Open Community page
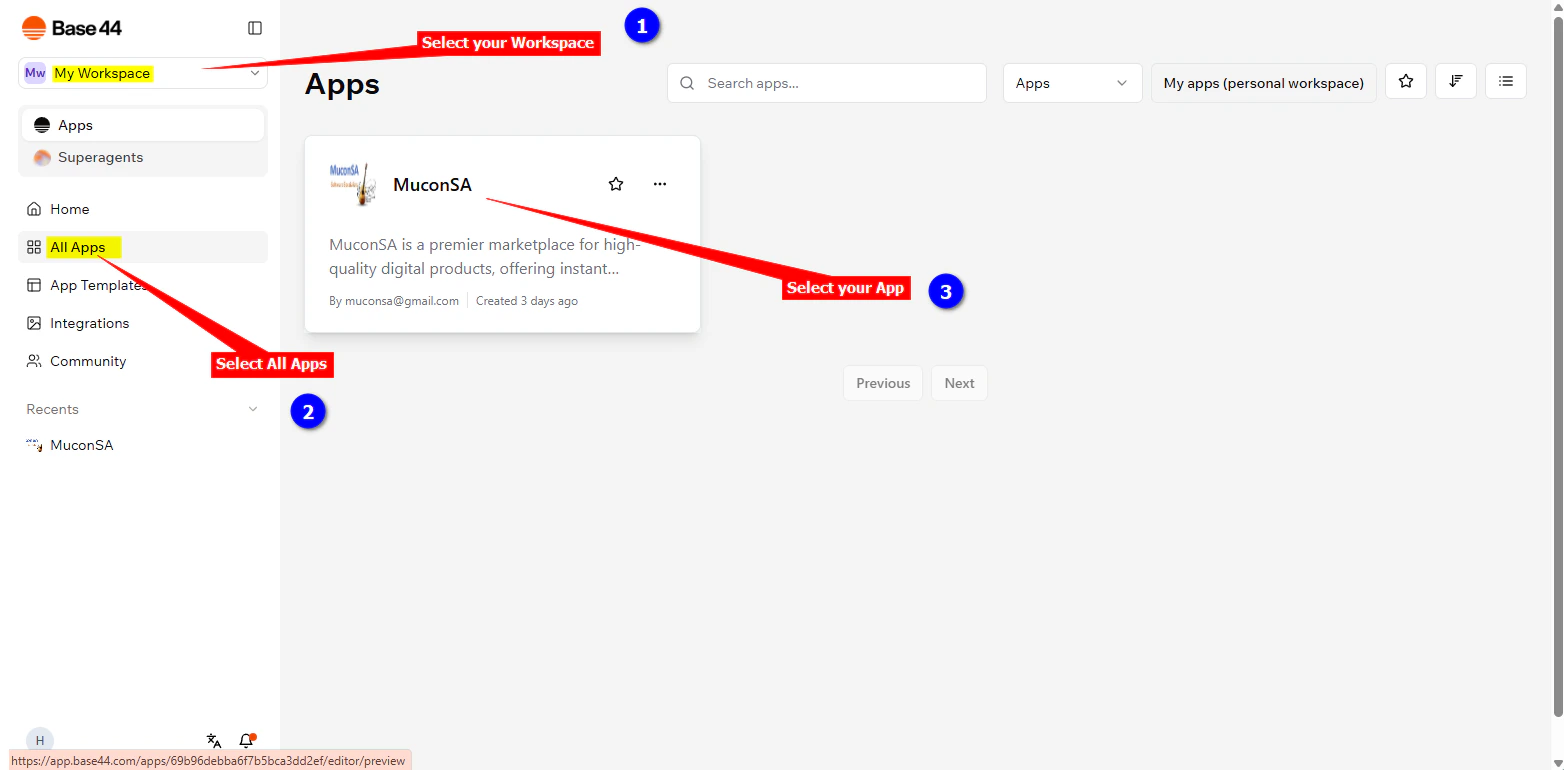 point(143,361)
